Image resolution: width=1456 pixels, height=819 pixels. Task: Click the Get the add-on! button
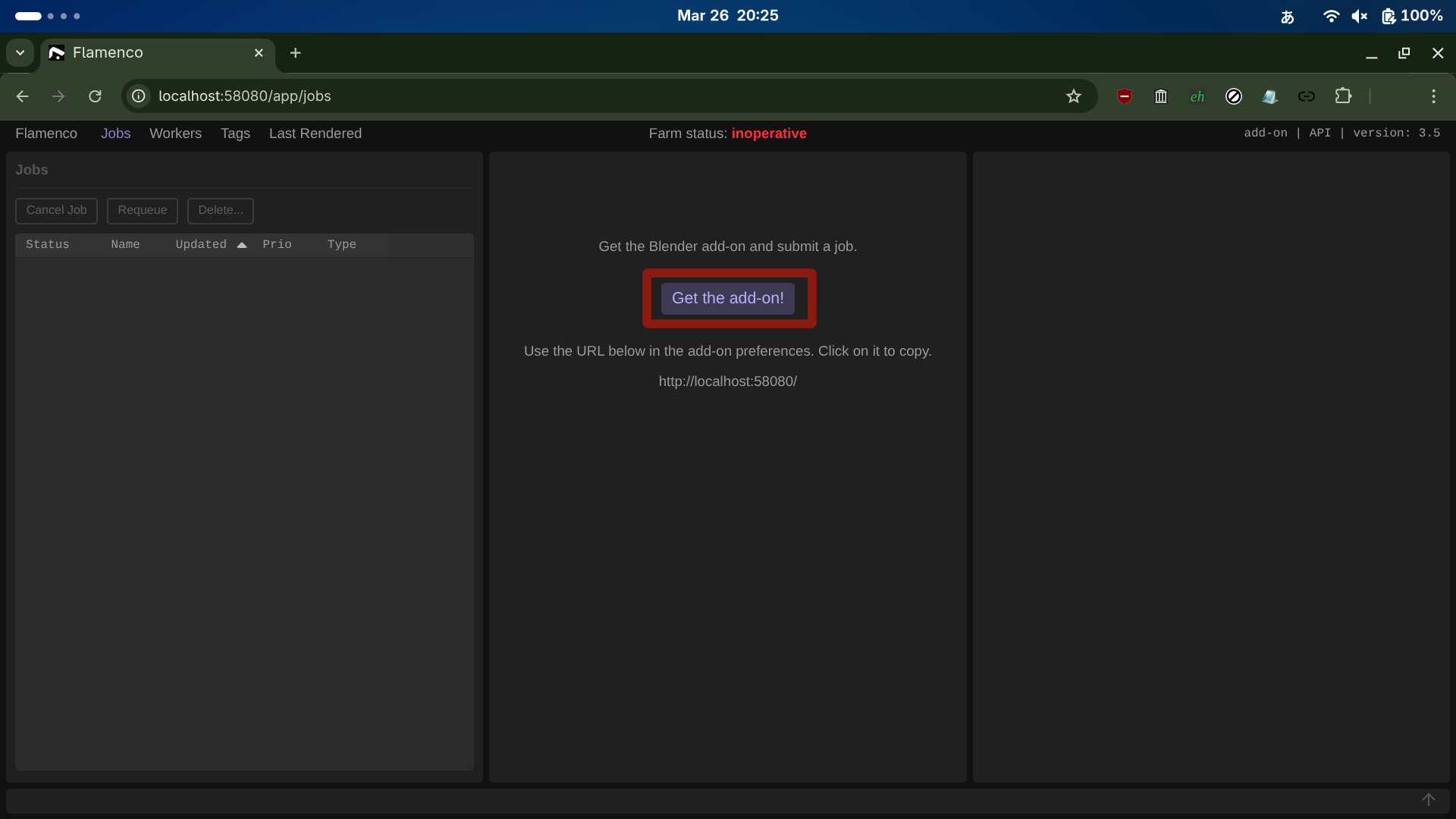pyautogui.click(x=728, y=299)
